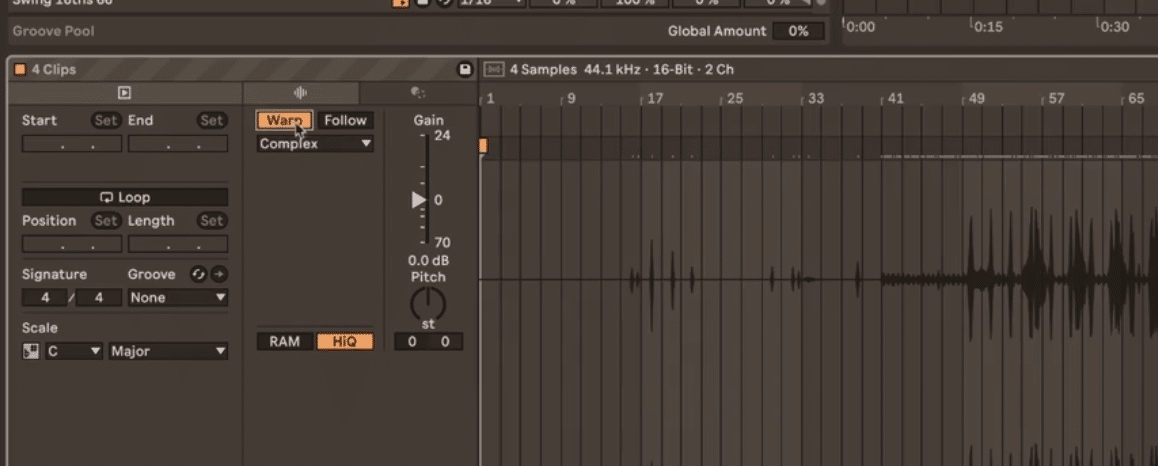Click bar 17 on the sample ruler
This screenshot has width=1158, height=466.
655,98
